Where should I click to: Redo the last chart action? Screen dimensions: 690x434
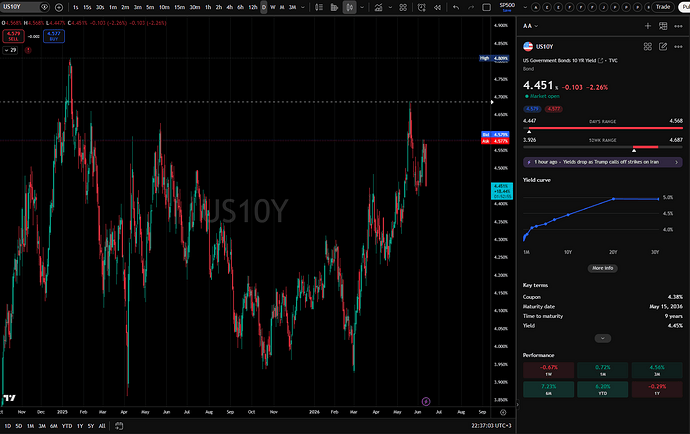pyautogui.click(x=471, y=7)
